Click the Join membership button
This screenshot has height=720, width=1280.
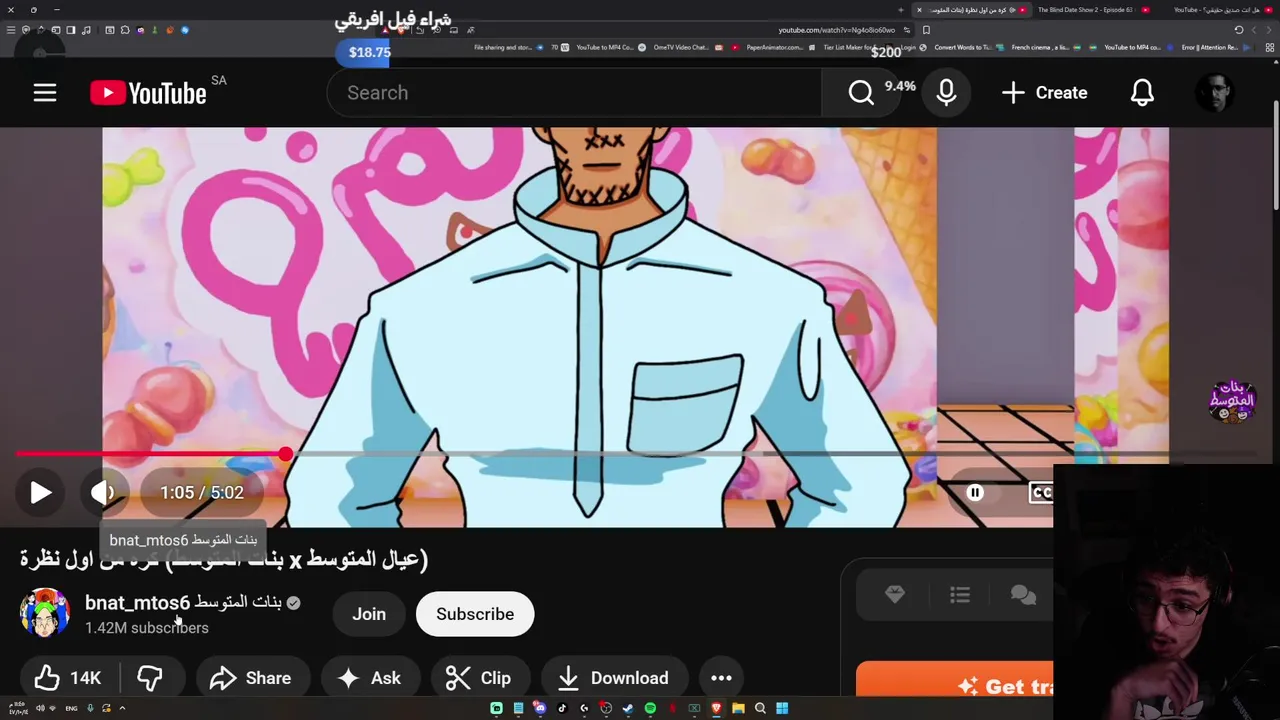[x=369, y=614]
